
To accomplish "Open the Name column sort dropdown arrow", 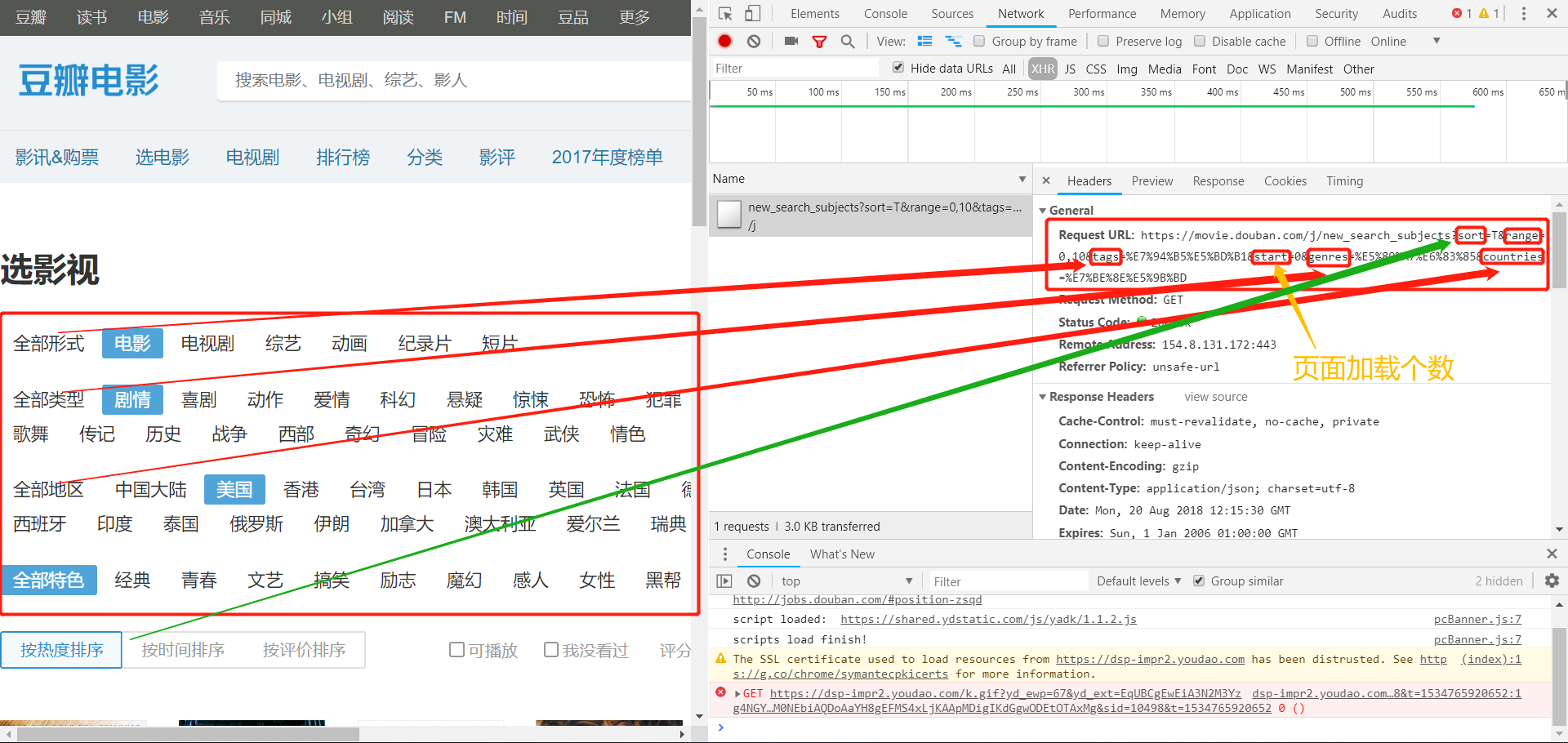I will click(1022, 179).
